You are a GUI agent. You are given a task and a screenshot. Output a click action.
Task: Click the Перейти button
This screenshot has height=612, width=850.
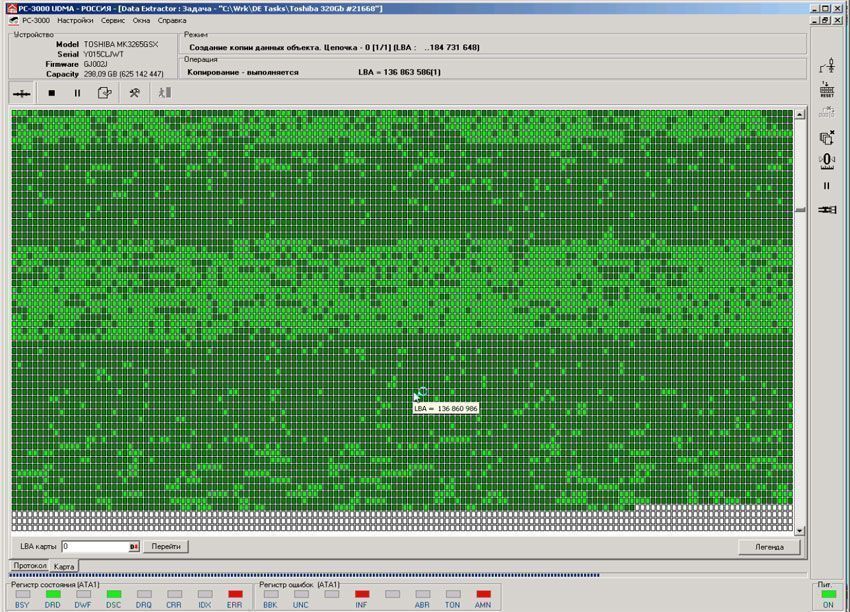(x=166, y=547)
